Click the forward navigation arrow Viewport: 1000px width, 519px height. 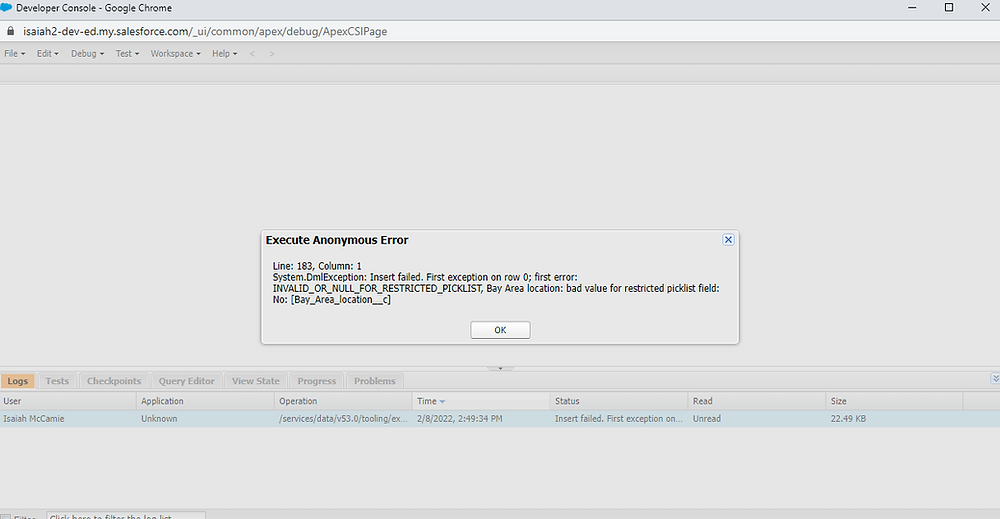click(x=272, y=54)
